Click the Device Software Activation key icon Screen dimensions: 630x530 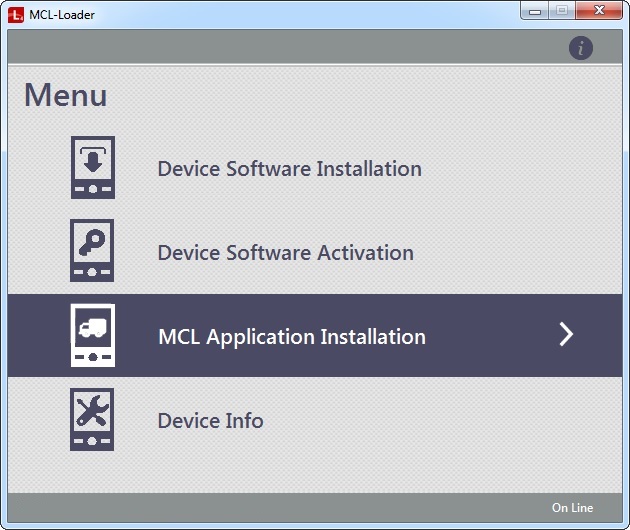93,252
